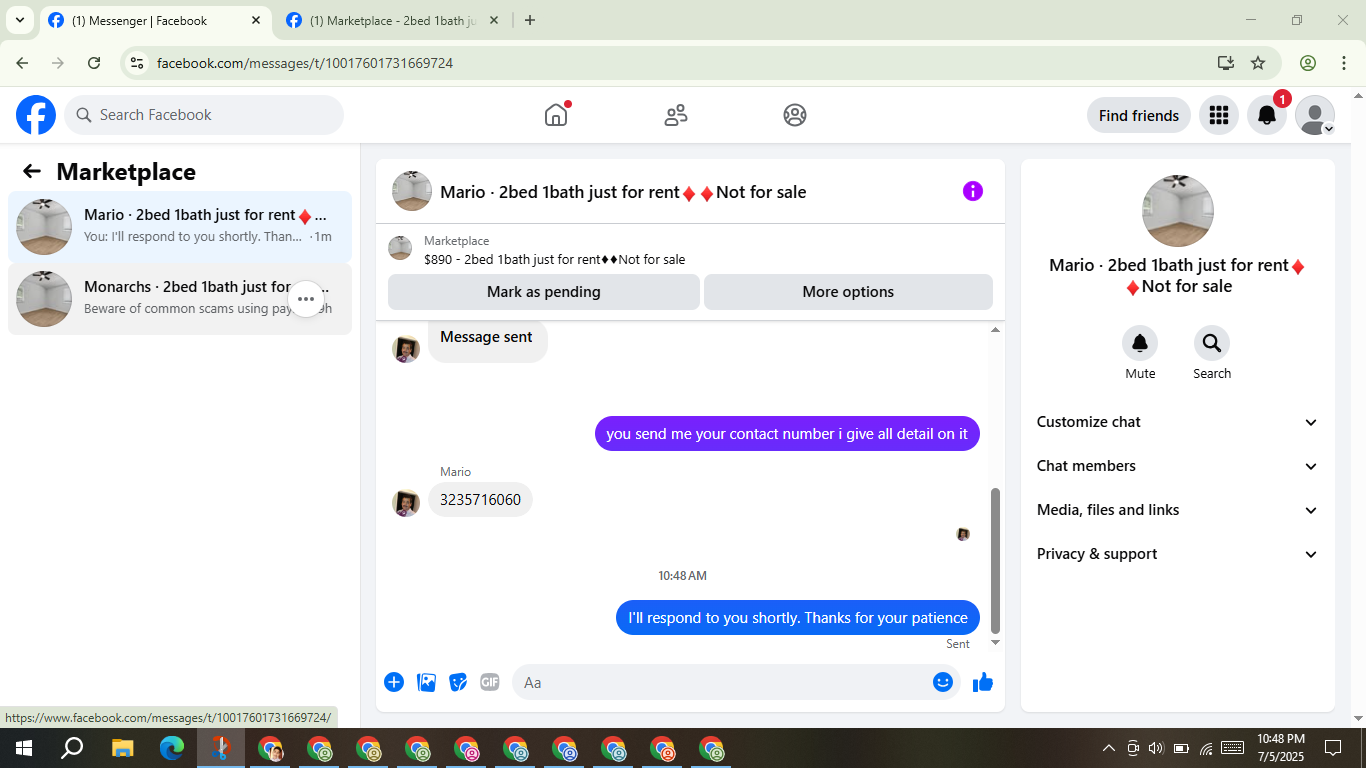Choose a sticker
The image size is (1366, 768).
458,682
